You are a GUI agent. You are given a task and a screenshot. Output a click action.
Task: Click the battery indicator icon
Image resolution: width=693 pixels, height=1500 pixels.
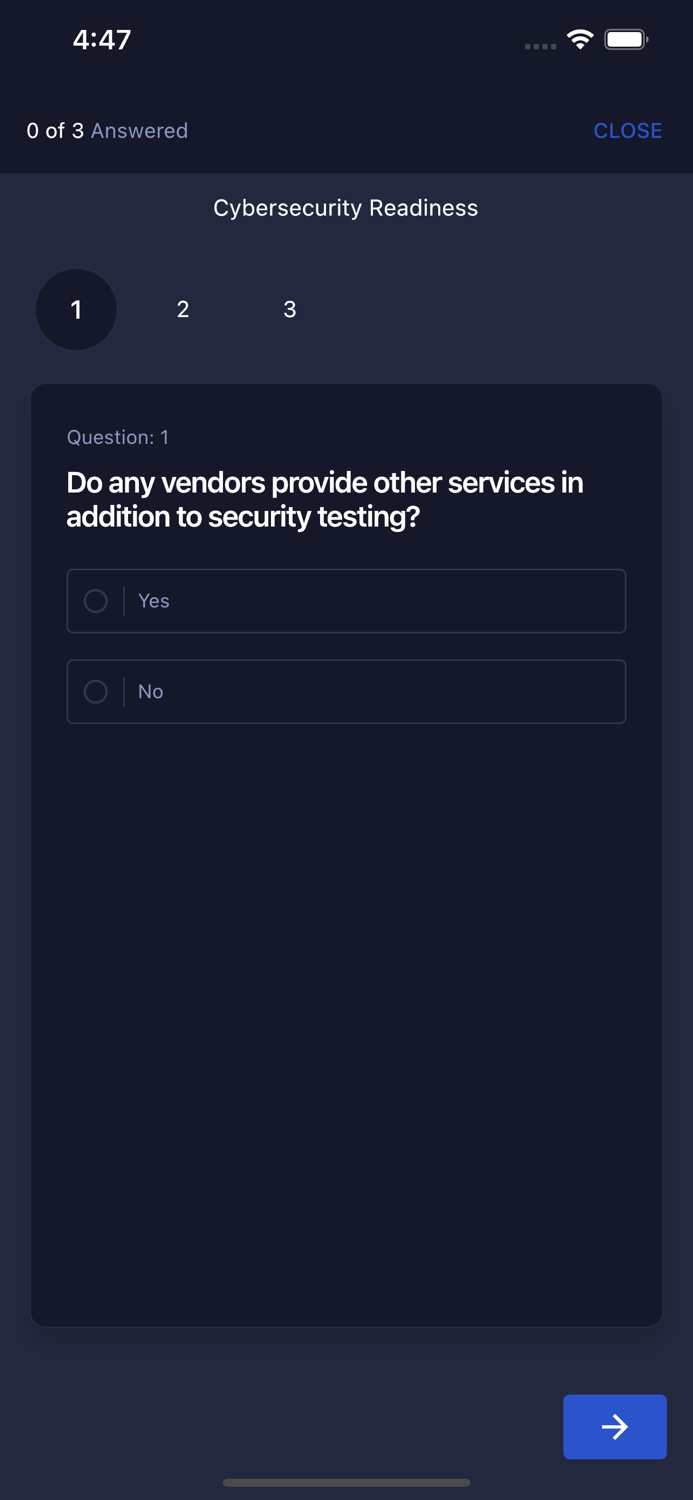pos(626,40)
